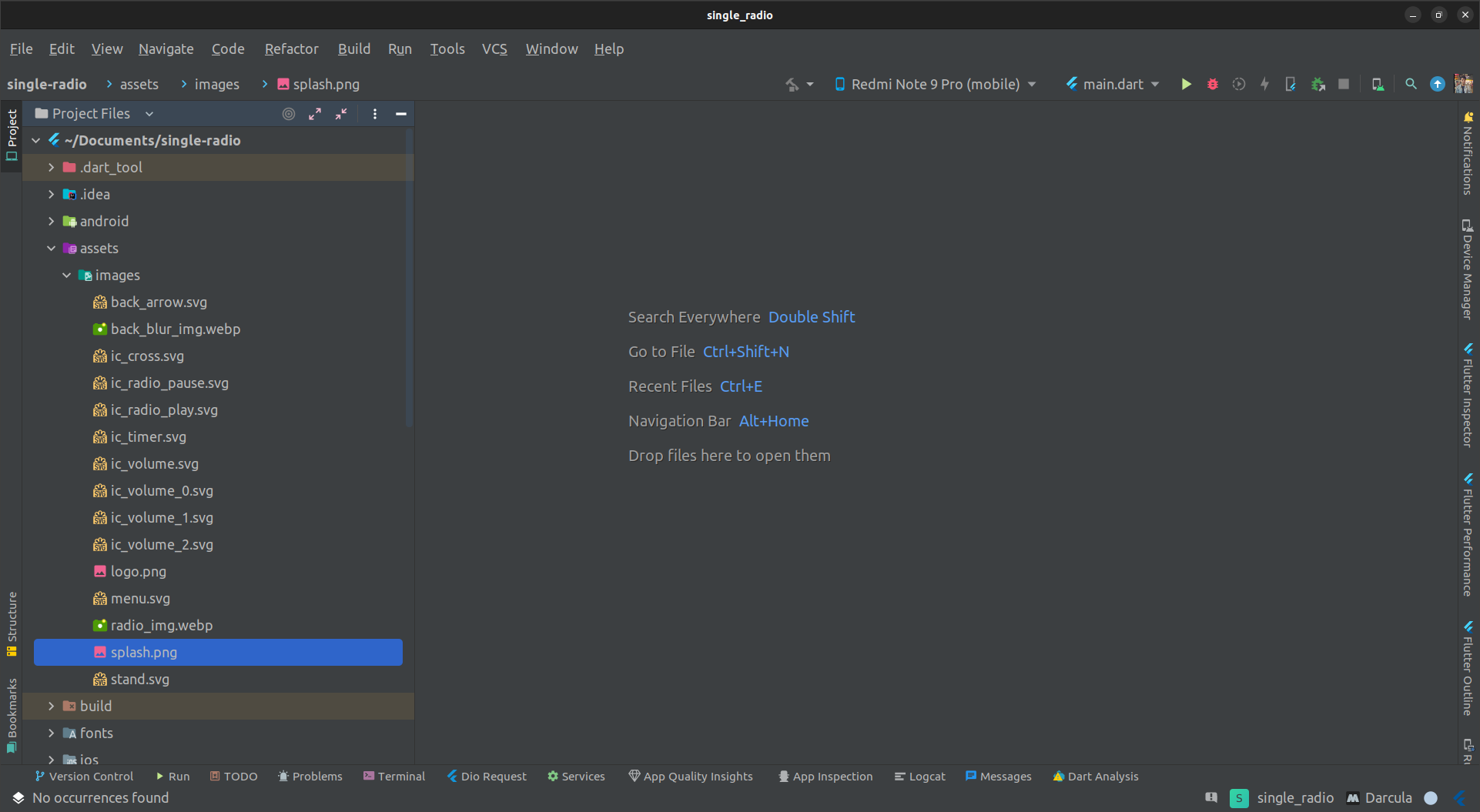Click the status bar layers icon
The height and width of the screenshot is (812, 1480).
pos(18,798)
